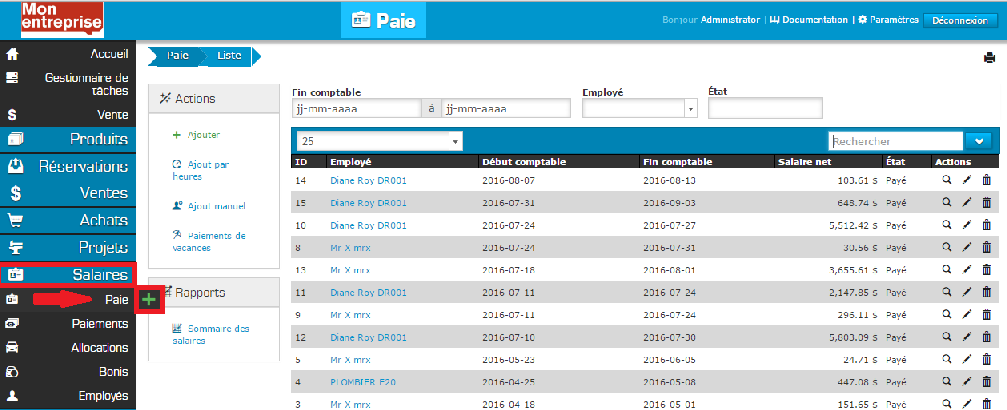Click the print icon at top right
The height and width of the screenshot is (410, 1007).
point(989,58)
